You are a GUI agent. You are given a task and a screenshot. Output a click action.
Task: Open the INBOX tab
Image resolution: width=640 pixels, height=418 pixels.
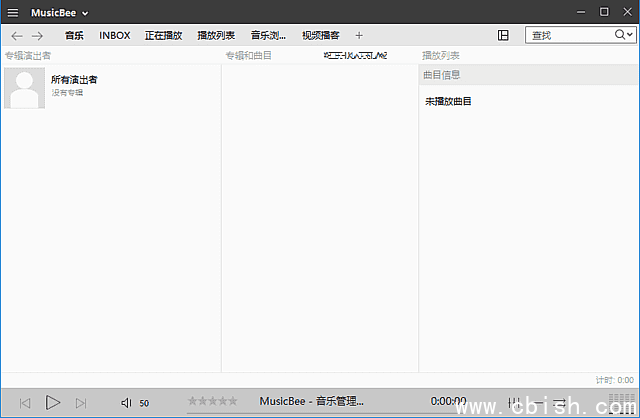(115, 36)
